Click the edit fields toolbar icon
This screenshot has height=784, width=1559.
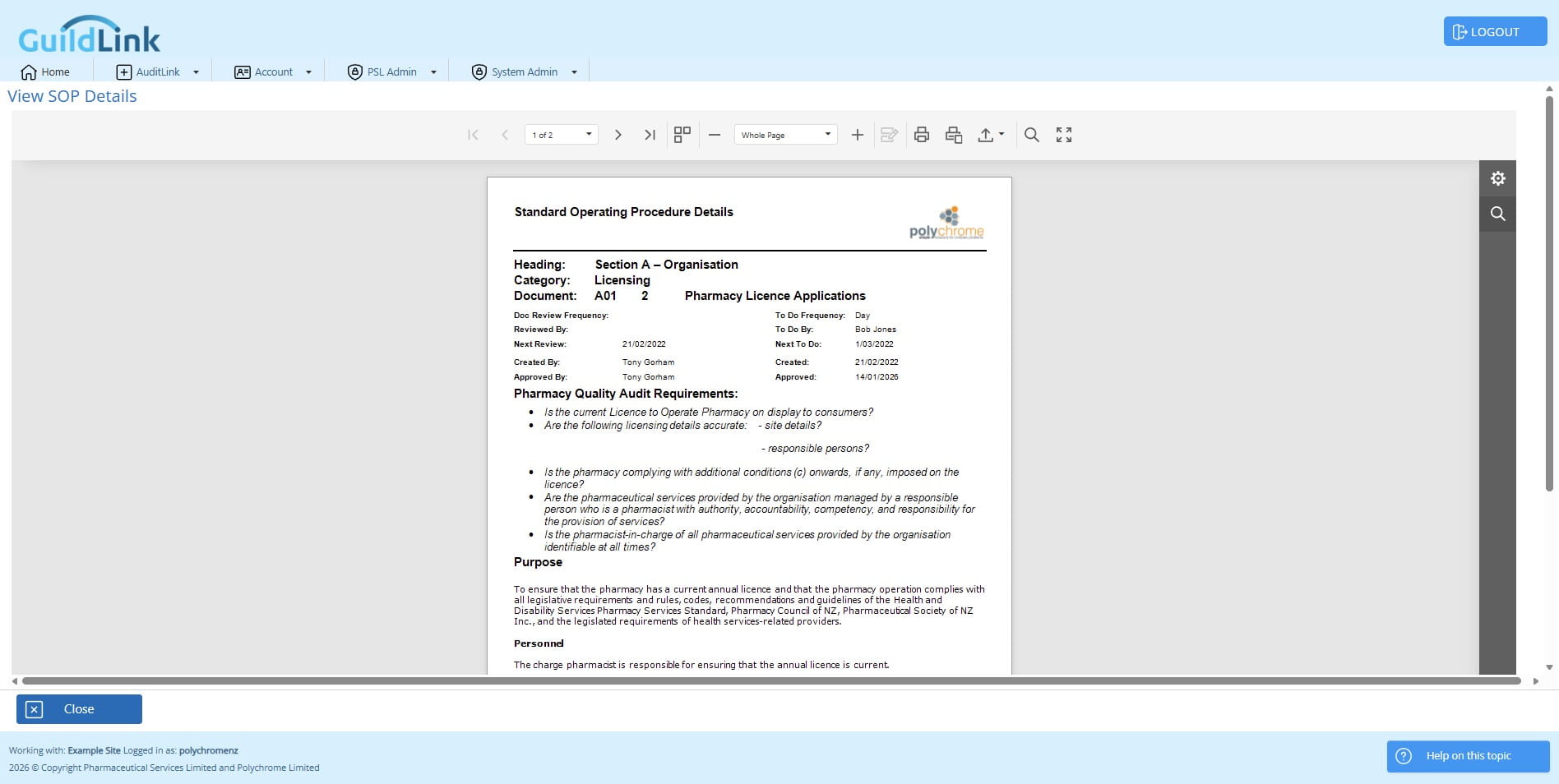(889, 135)
